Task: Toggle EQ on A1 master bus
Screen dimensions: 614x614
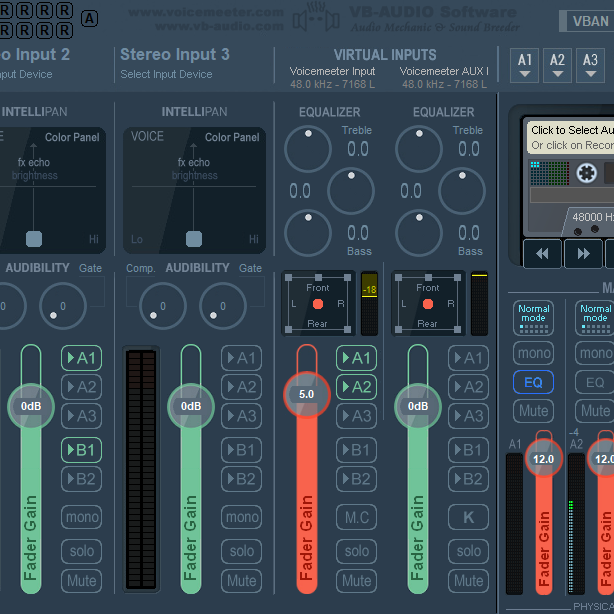Action: (x=533, y=382)
